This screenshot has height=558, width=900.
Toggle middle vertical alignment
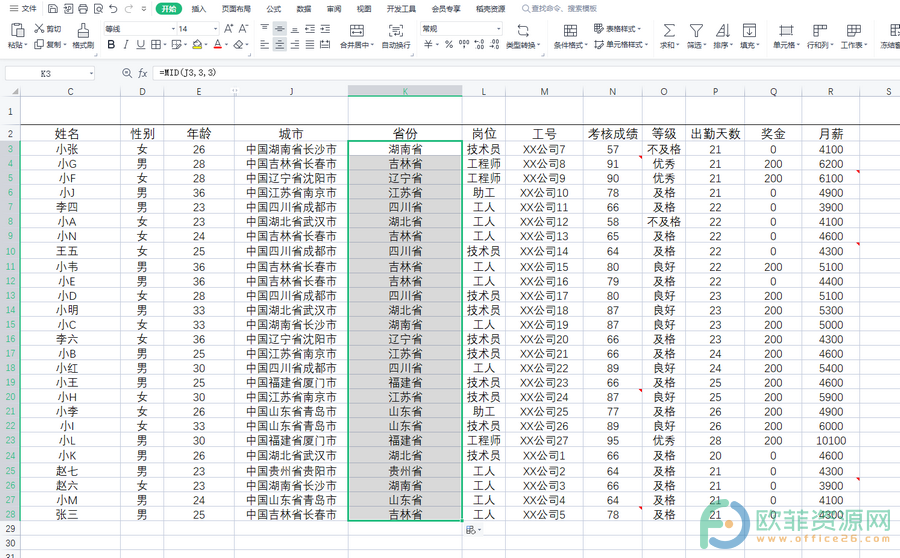[280, 29]
